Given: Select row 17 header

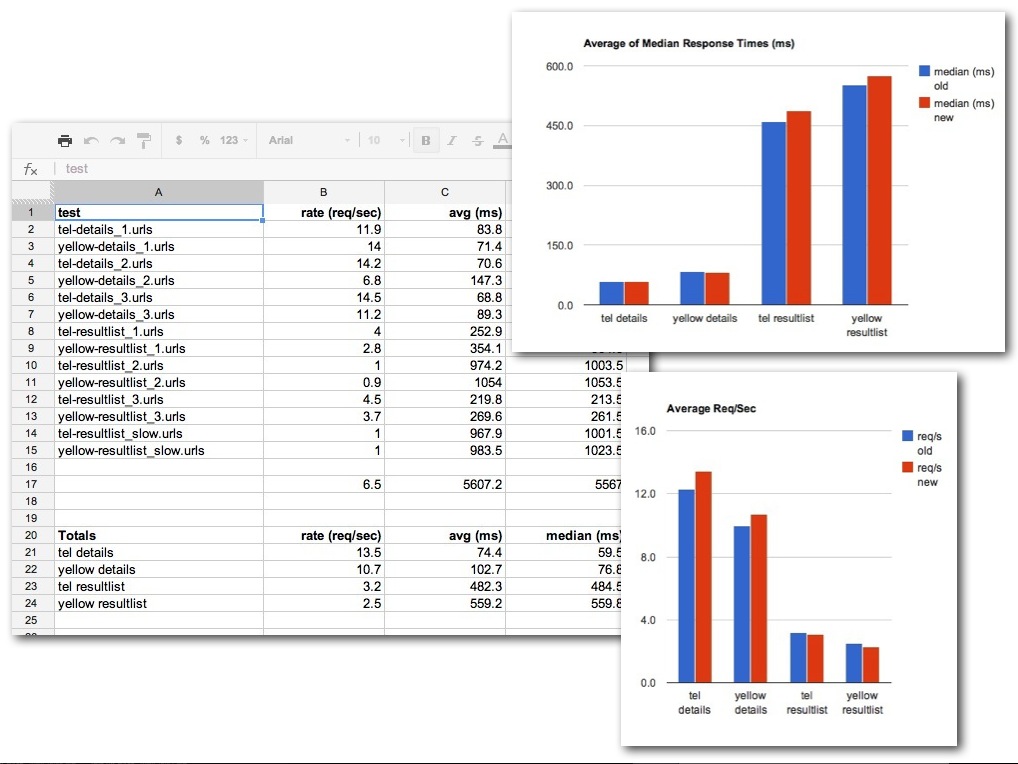Looking at the screenshot, I should click(31, 485).
